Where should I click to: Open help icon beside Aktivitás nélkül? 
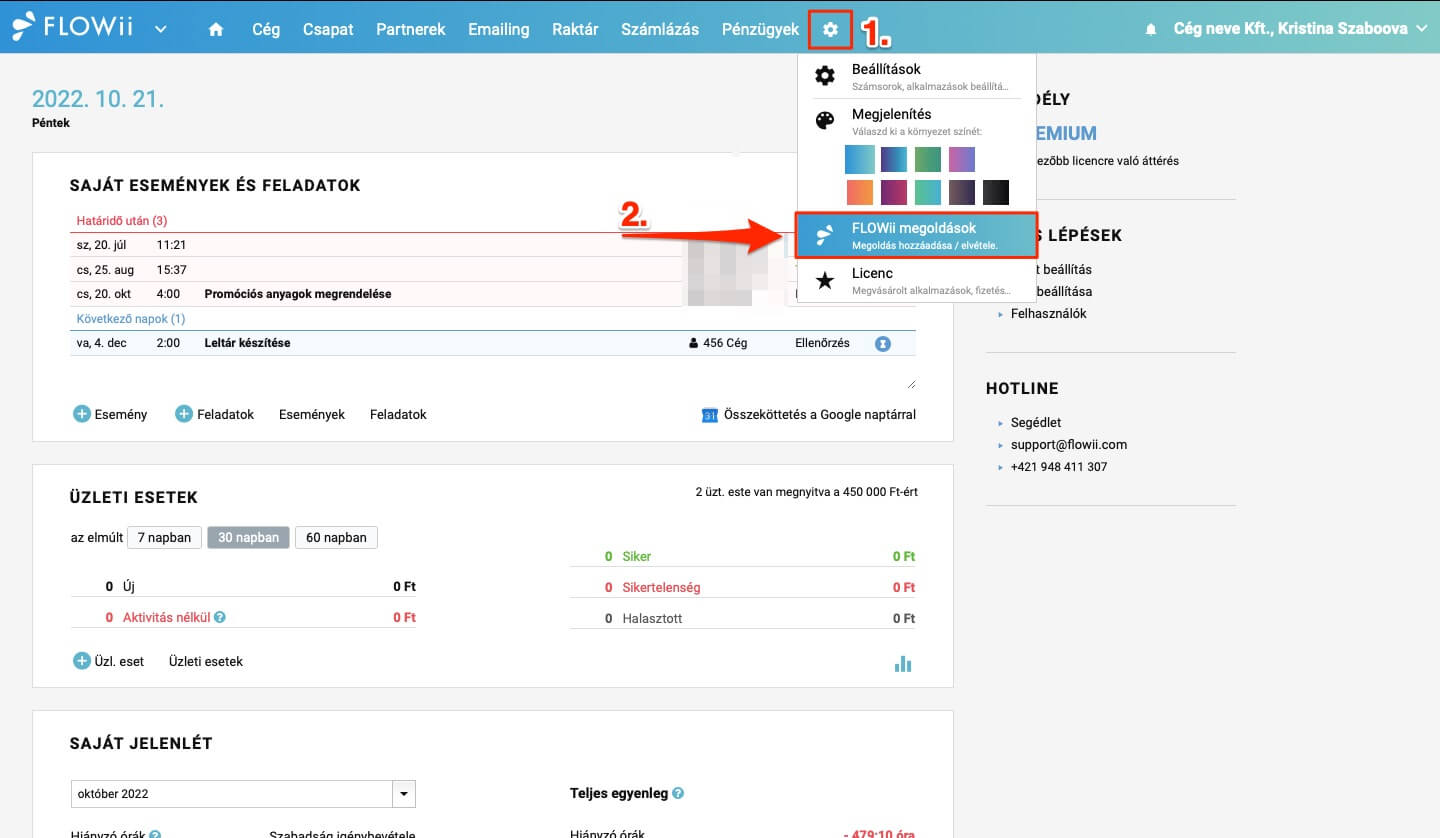coord(220,617)
